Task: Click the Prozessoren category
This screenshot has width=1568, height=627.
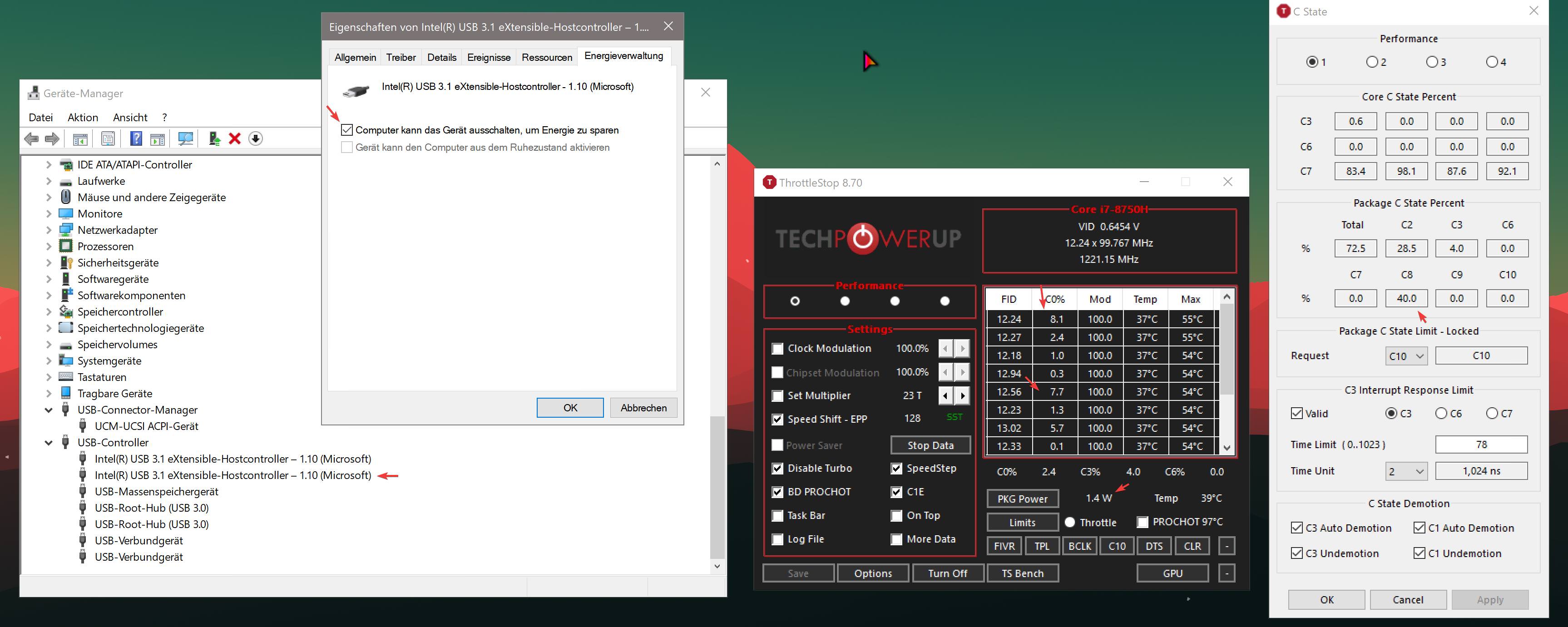Action: pyautogui.click(x=105, y=247)
